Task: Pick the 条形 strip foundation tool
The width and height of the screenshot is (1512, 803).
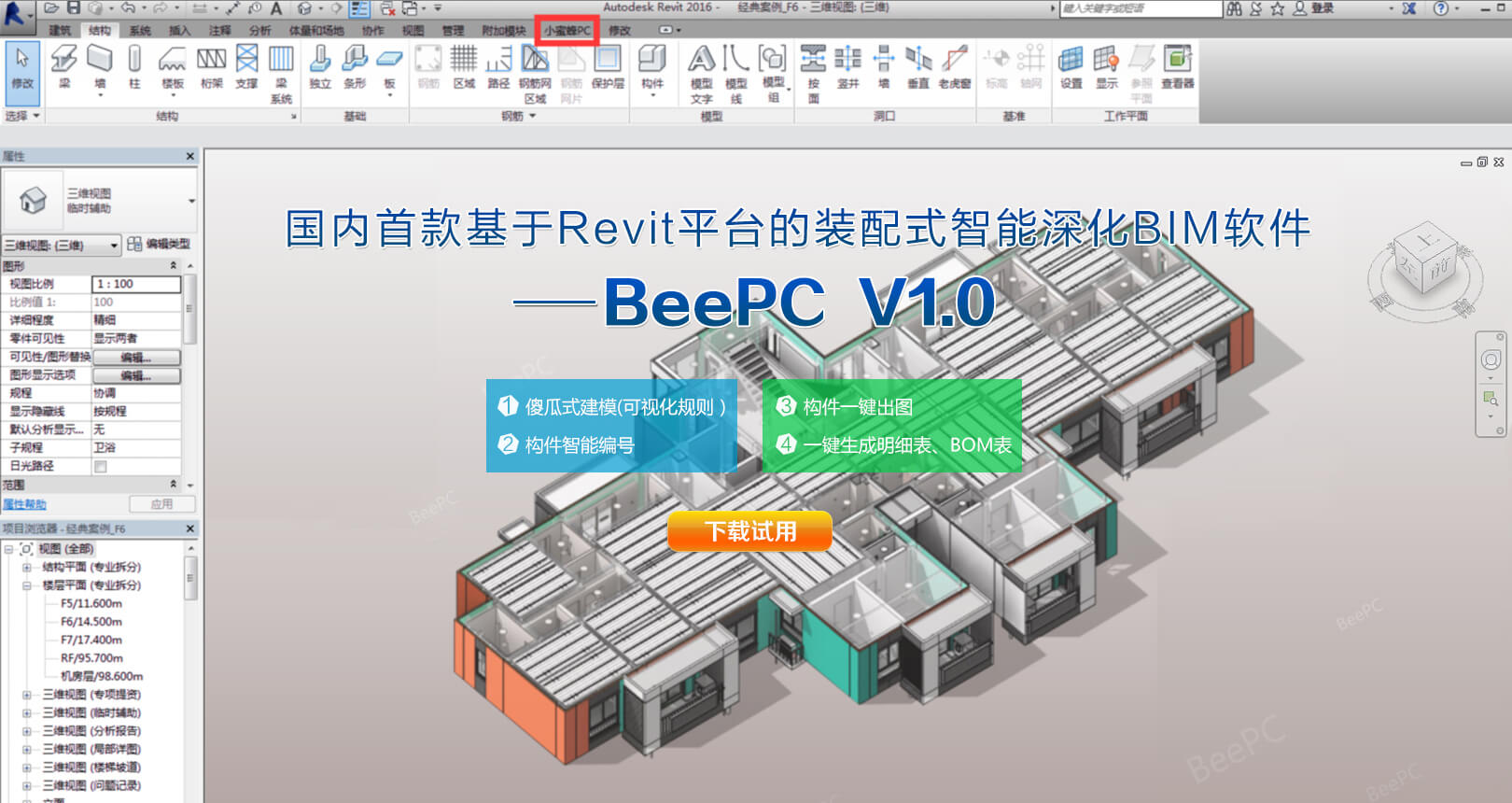Action: point(355,67)
